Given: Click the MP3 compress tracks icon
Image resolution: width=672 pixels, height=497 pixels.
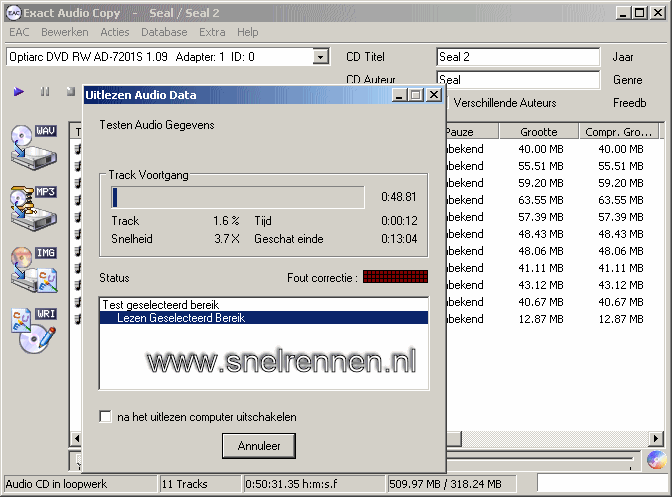Looking at the screenshot, I should point(33,208).
